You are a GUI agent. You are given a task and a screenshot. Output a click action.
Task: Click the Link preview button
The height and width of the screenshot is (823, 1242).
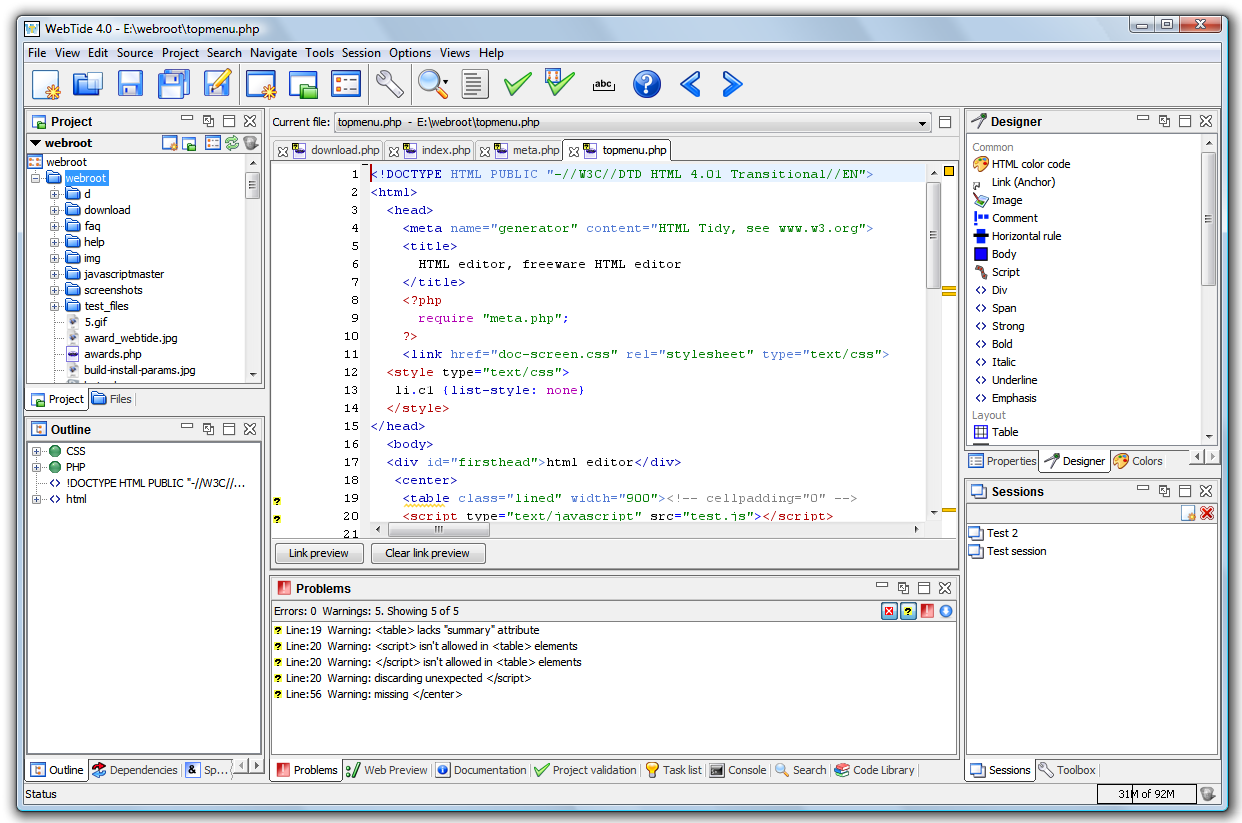(x=319, y=553)
